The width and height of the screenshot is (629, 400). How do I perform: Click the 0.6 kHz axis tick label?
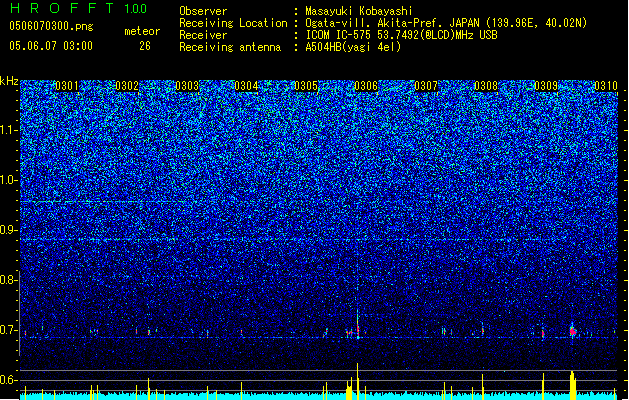tap(8, 380)
